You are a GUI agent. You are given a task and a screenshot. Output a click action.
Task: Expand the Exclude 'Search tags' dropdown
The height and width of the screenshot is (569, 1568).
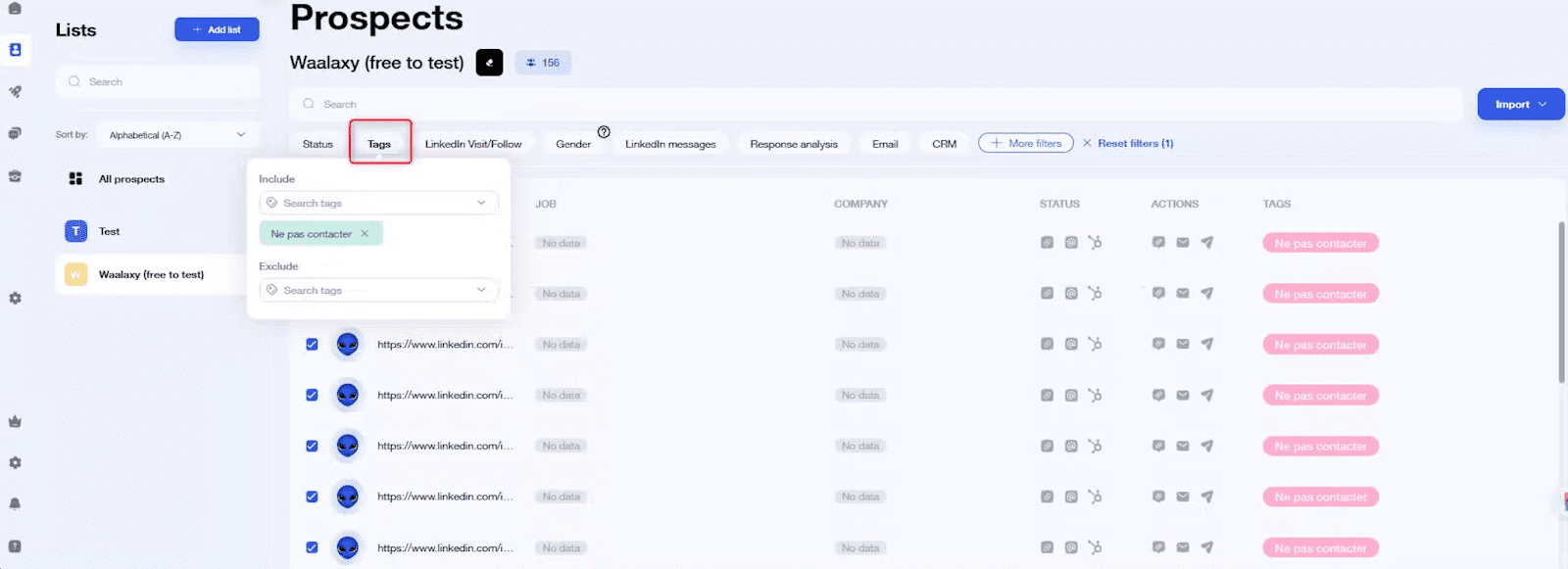coord(378,291)
